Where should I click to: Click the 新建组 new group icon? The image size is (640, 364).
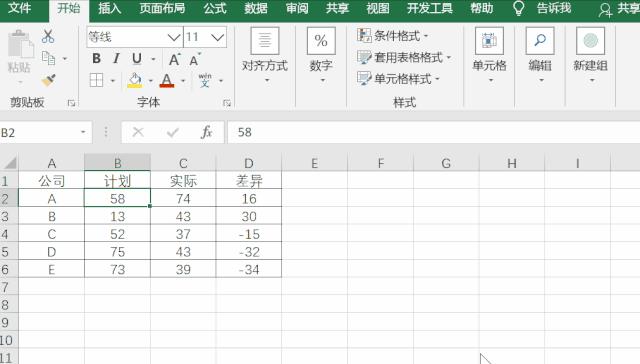tap(591, 40)
